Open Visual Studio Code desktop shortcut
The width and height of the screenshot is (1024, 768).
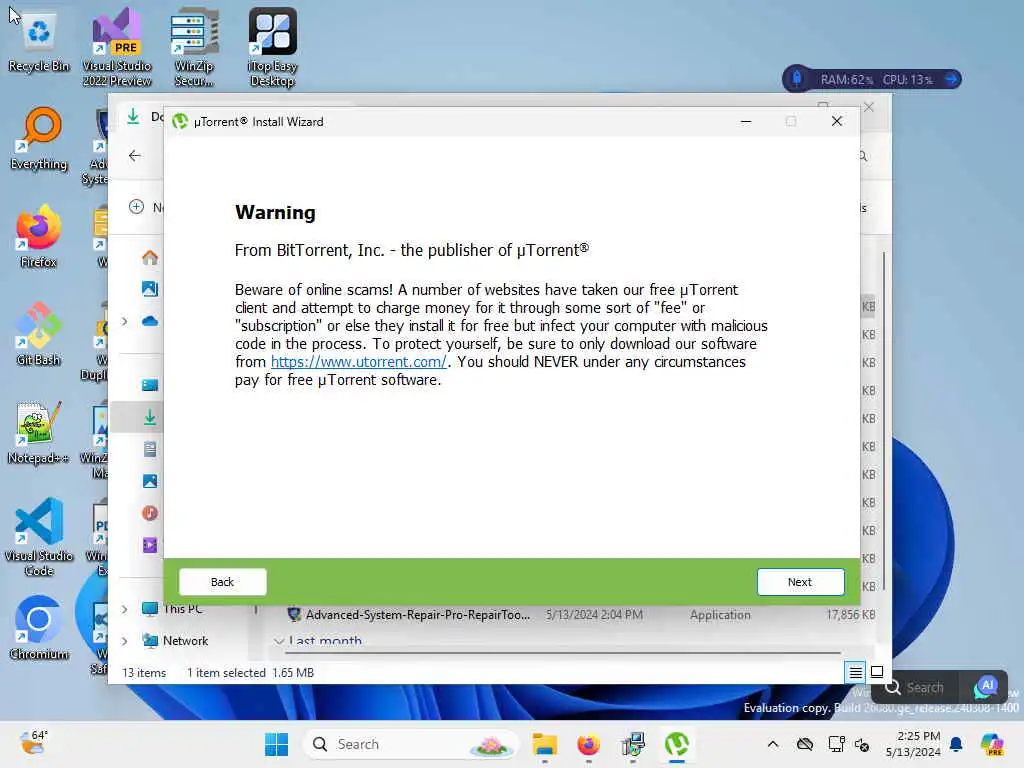(x=39, y=537)
